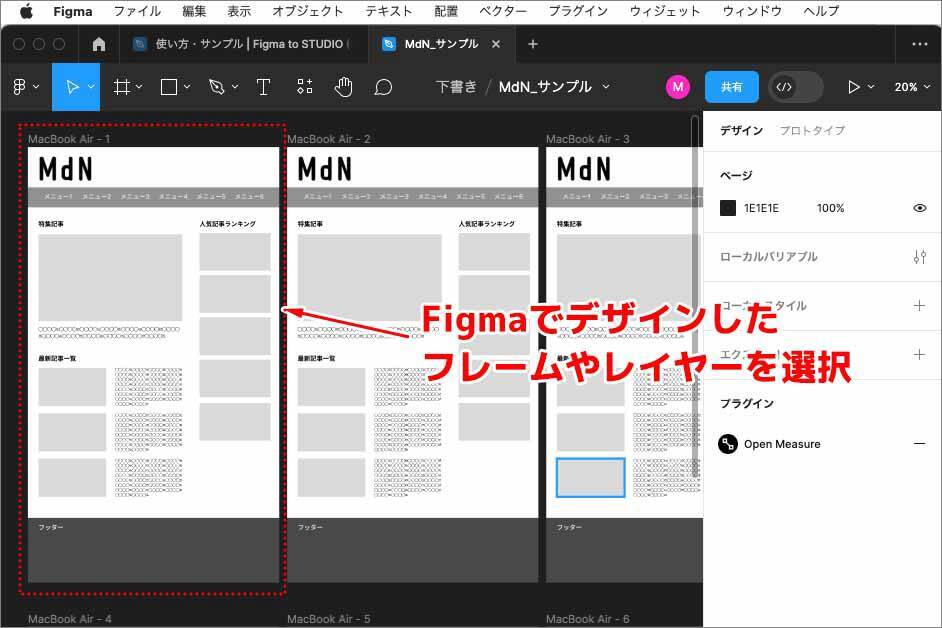The image size is (942, 628).
Task: Select the Hand tool
Action: point(343,87)
